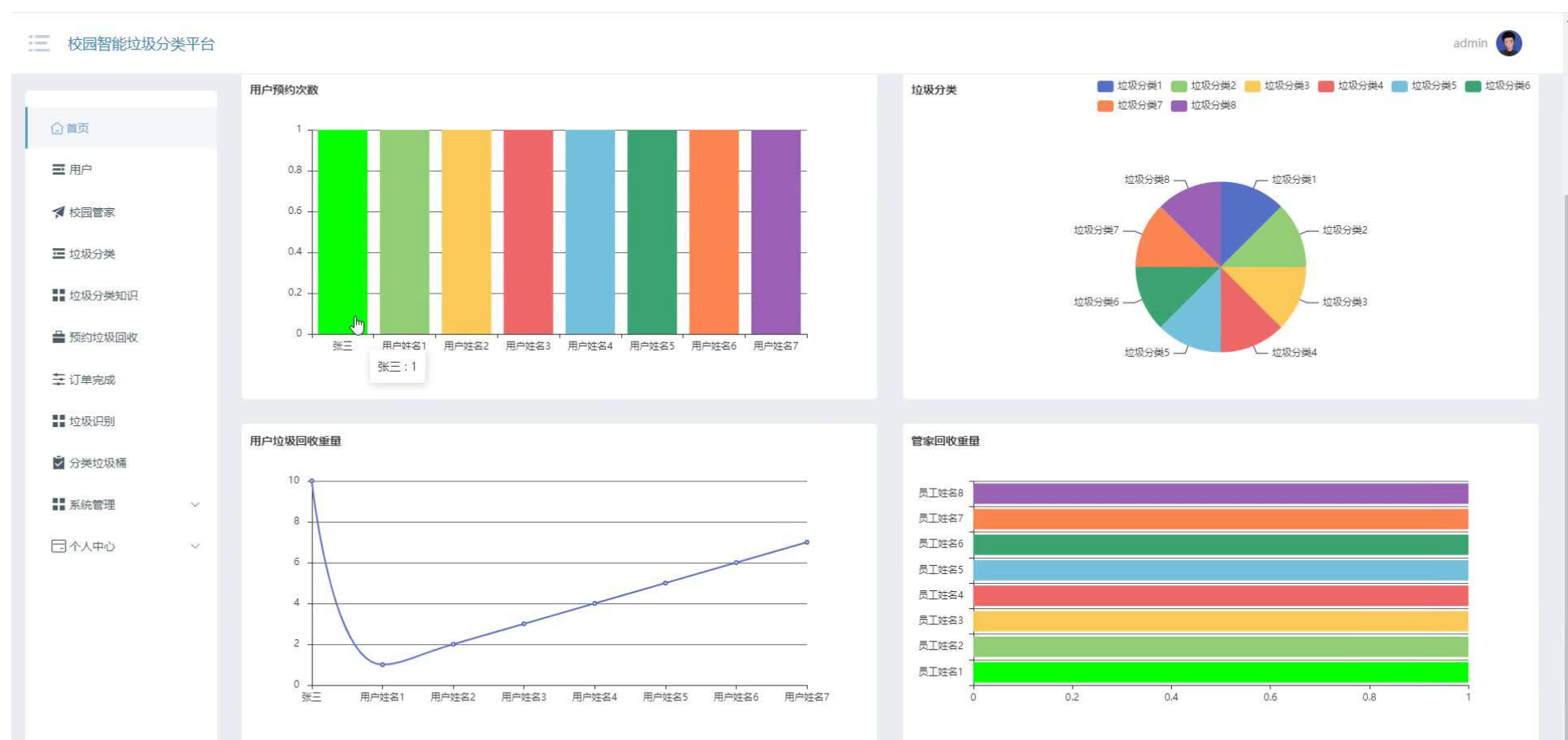Image resolution: width=1568 pixels, height=740 pixels.
Task: Click the grid icon beside 垃圾识别
Action: pos(59,420)
